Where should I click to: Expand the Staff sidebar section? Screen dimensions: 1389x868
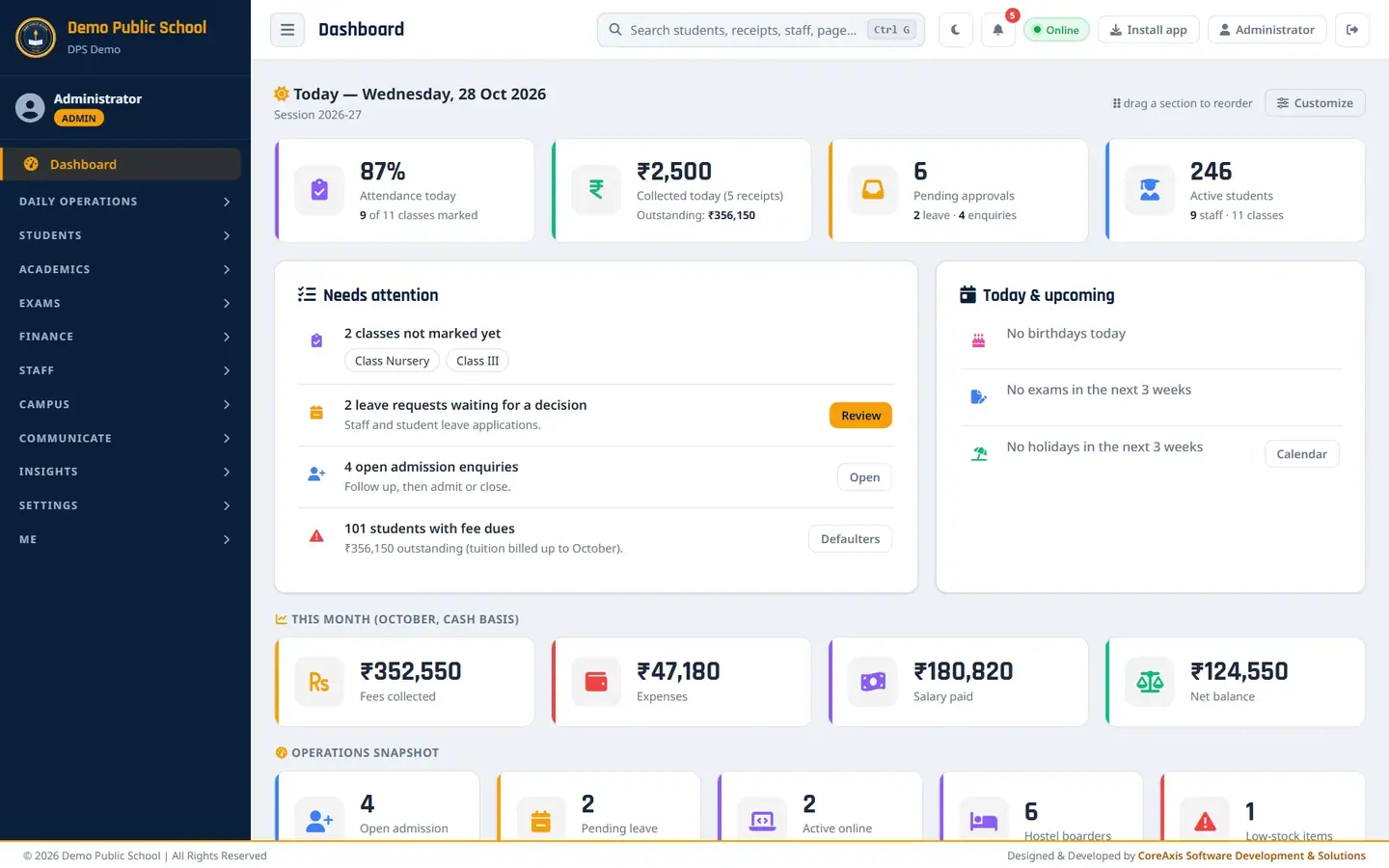coord(125,370)
